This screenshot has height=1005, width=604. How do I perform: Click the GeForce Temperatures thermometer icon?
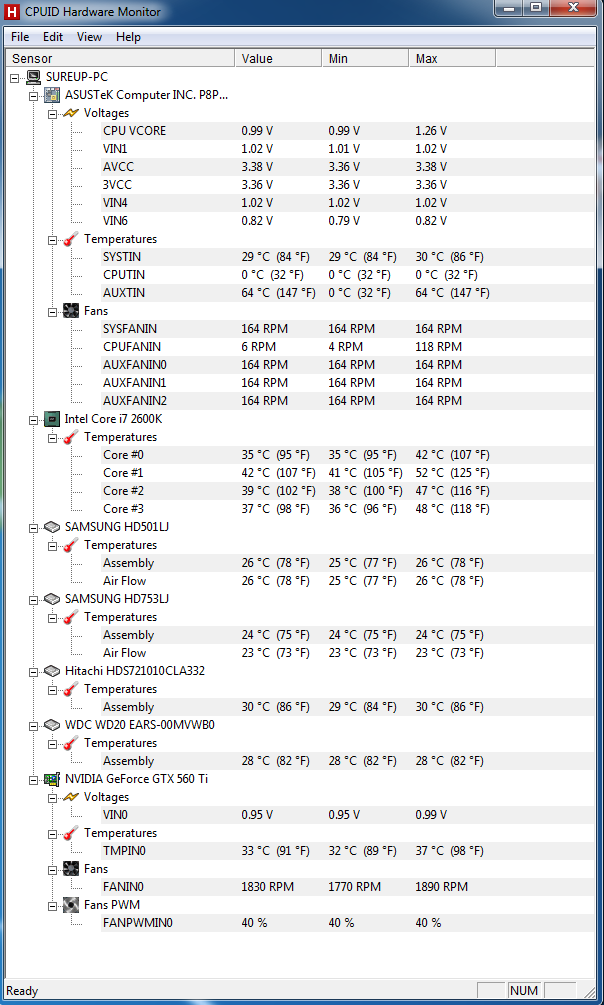pos(71,833)
